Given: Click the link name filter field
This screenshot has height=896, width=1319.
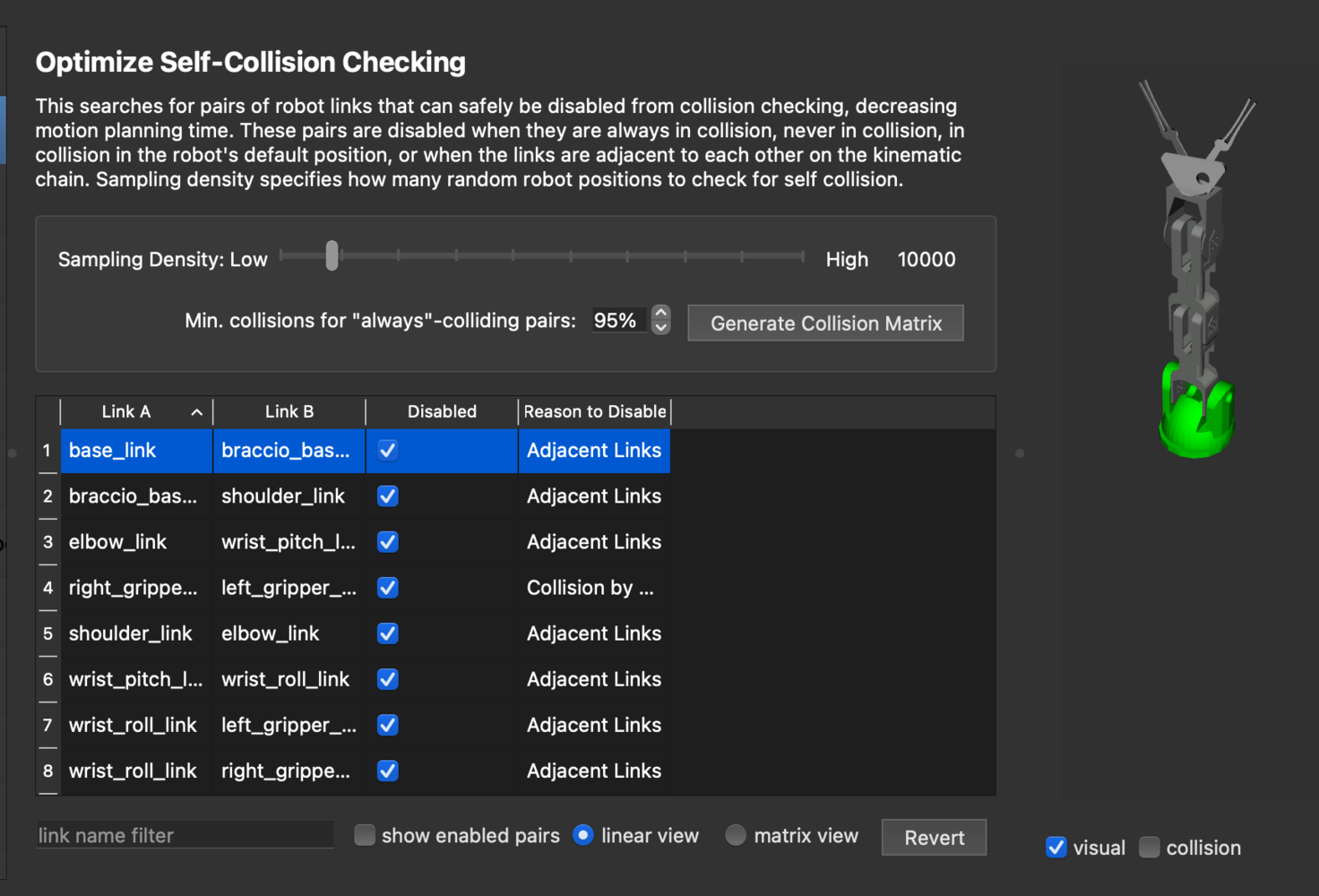Looking at the screenshot, I should pos(185,835).
